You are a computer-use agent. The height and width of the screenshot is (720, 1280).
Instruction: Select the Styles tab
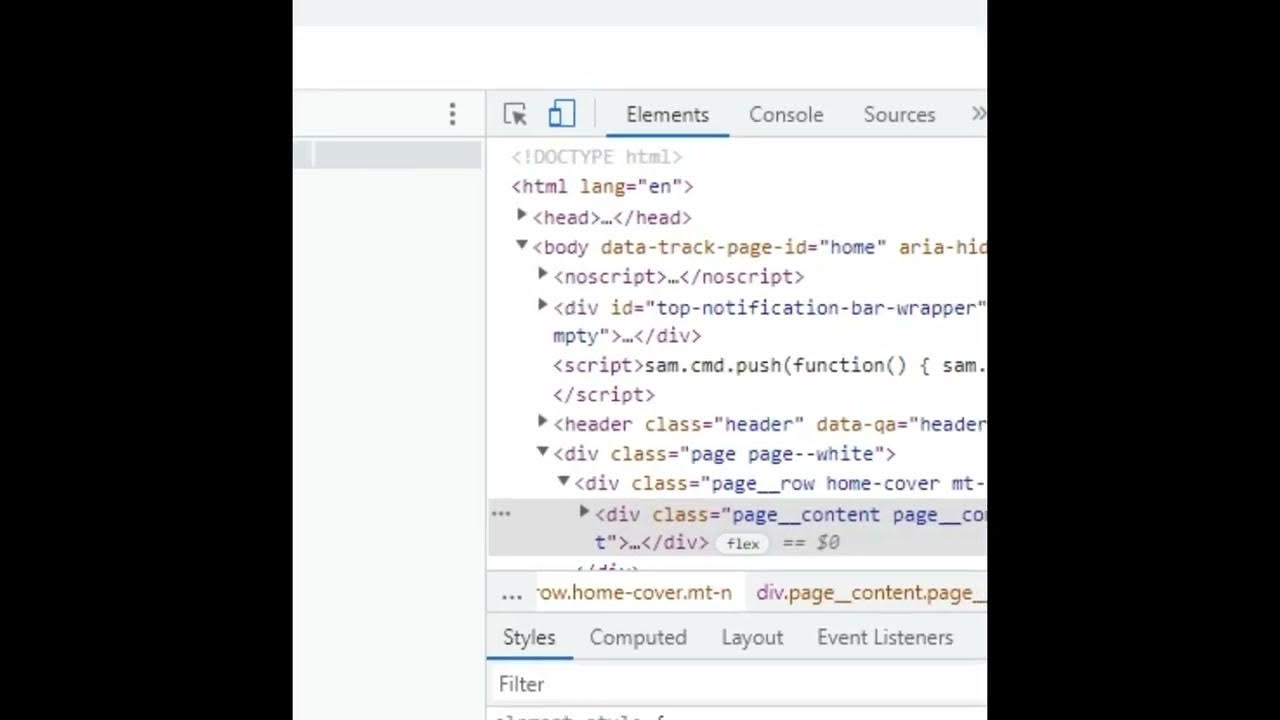(x=529, y=637)
